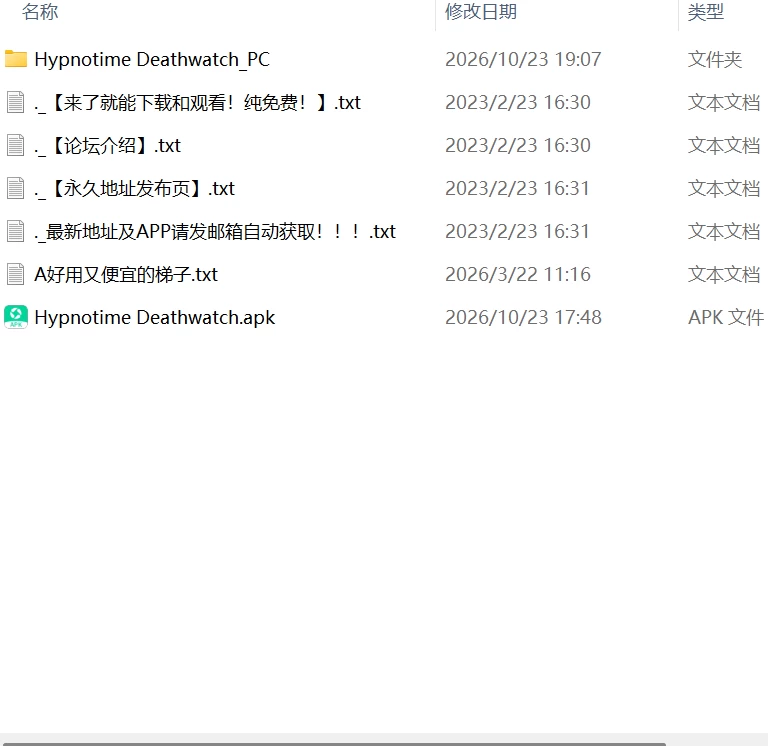Select the file name Hypnotime Deathwatch_PC

pyautogui.click(x=152, y=60)
